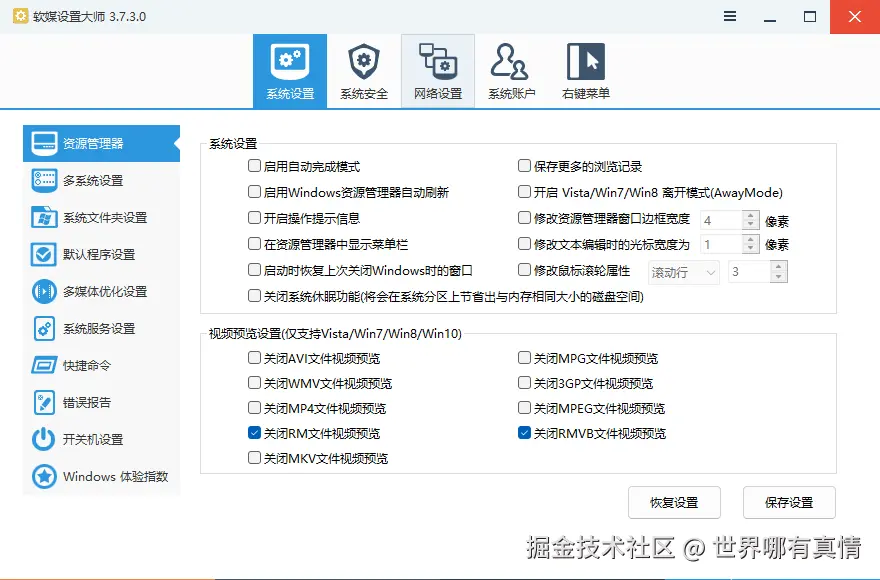Click the border width input showing 4
The width and height of the screenshot is (880, 580).
coord(721,220)
